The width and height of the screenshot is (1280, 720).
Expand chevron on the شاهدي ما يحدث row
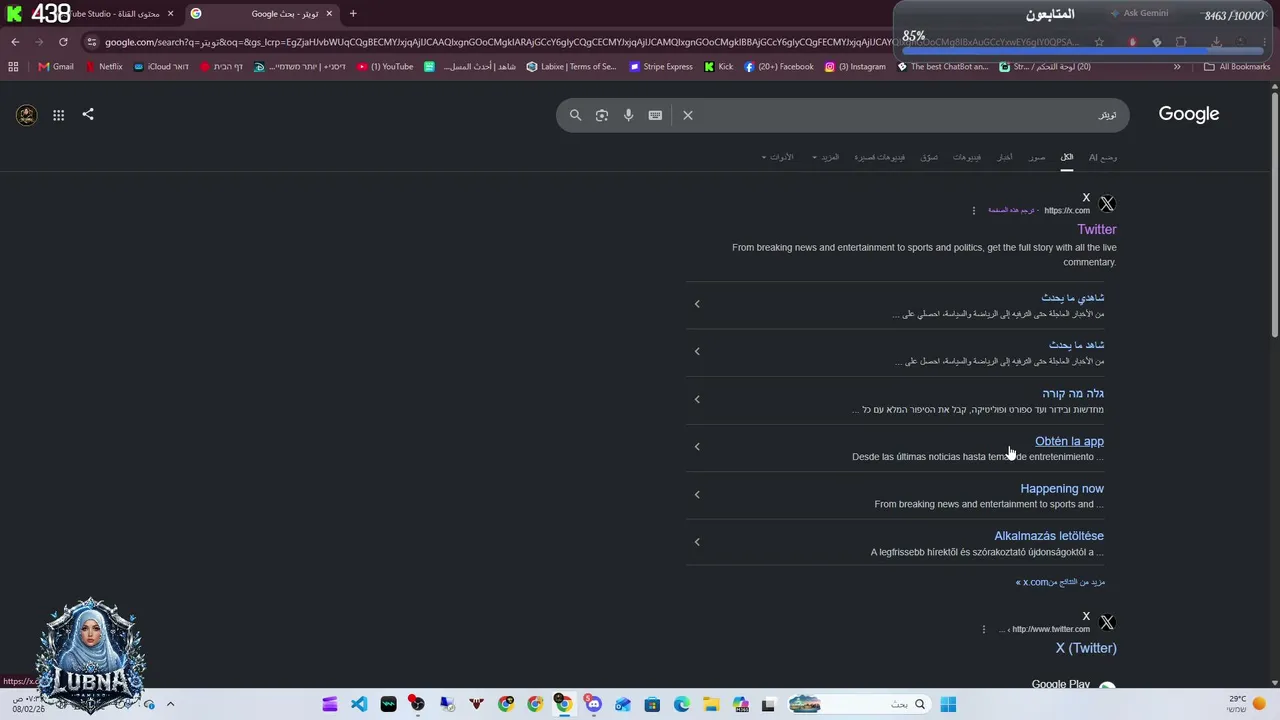[697, 304]
